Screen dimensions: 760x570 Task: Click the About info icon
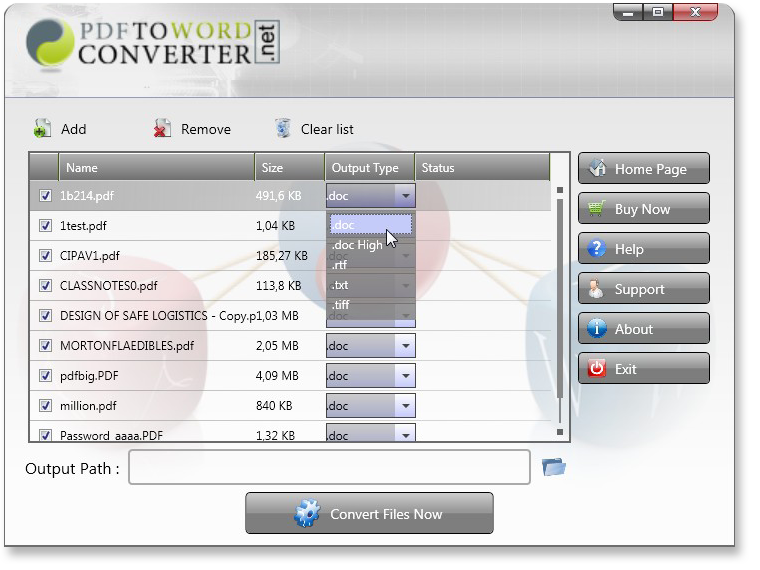point(596,329)
